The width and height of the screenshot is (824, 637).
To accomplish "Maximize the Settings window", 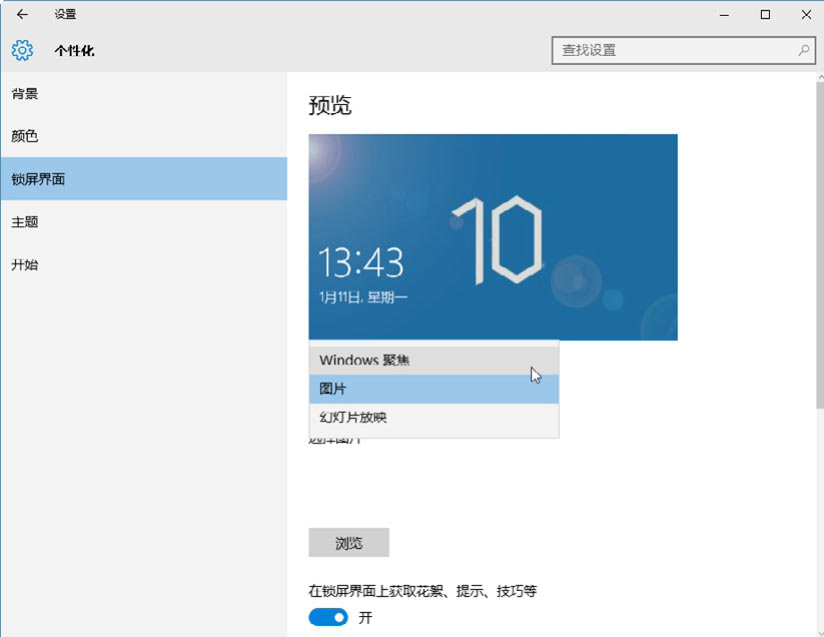I will click(x=765, y=14).
